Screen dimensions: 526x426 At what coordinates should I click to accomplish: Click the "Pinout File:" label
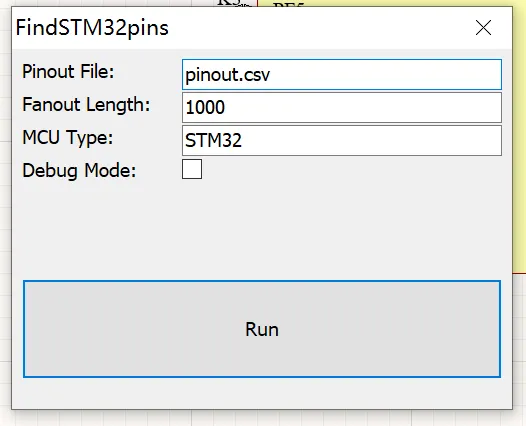pos(68,71)
